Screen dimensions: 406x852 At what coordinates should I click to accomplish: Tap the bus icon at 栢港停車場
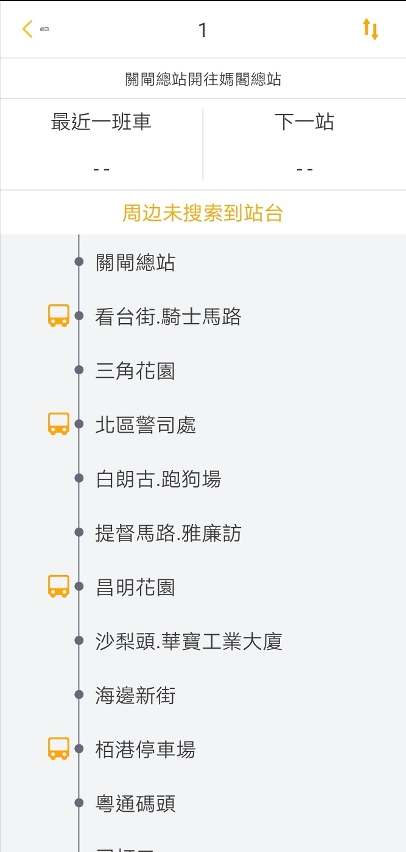(58, 749)
